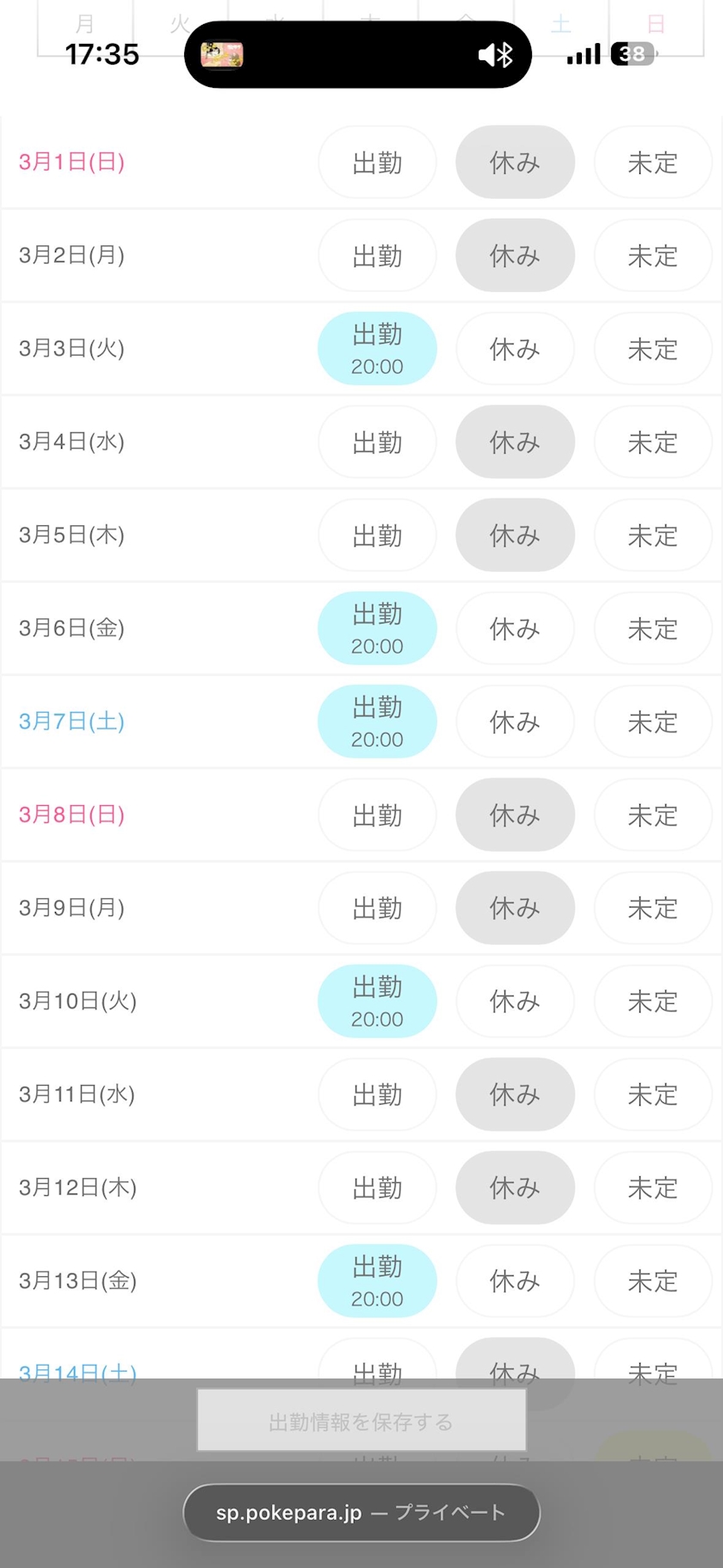
Task: Tap the battery indicator in status bar
Action: pos(633,54)
